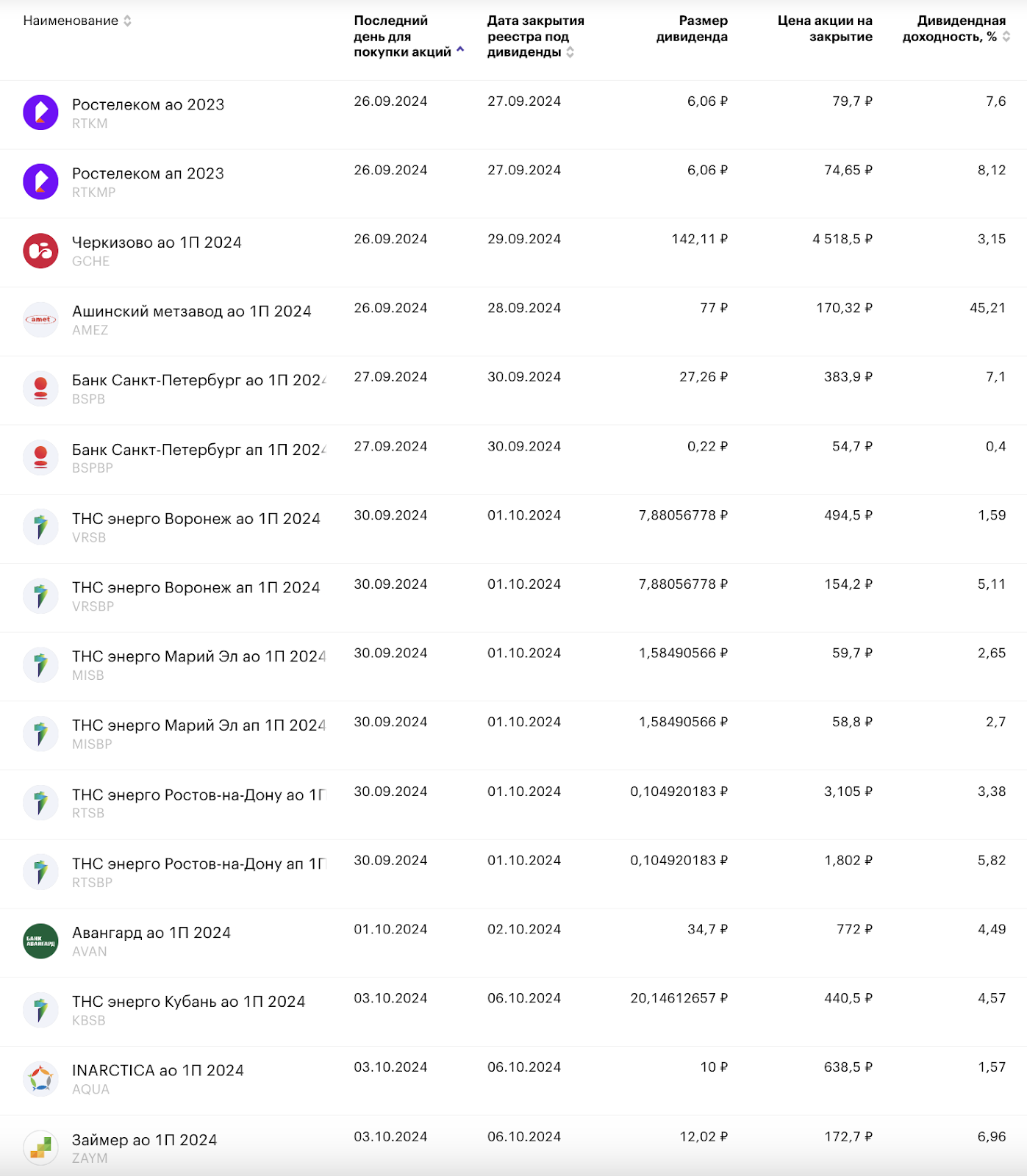Click the Ашинский метзавод amet logo
1027x1176 pixels.
pos(40,320)
